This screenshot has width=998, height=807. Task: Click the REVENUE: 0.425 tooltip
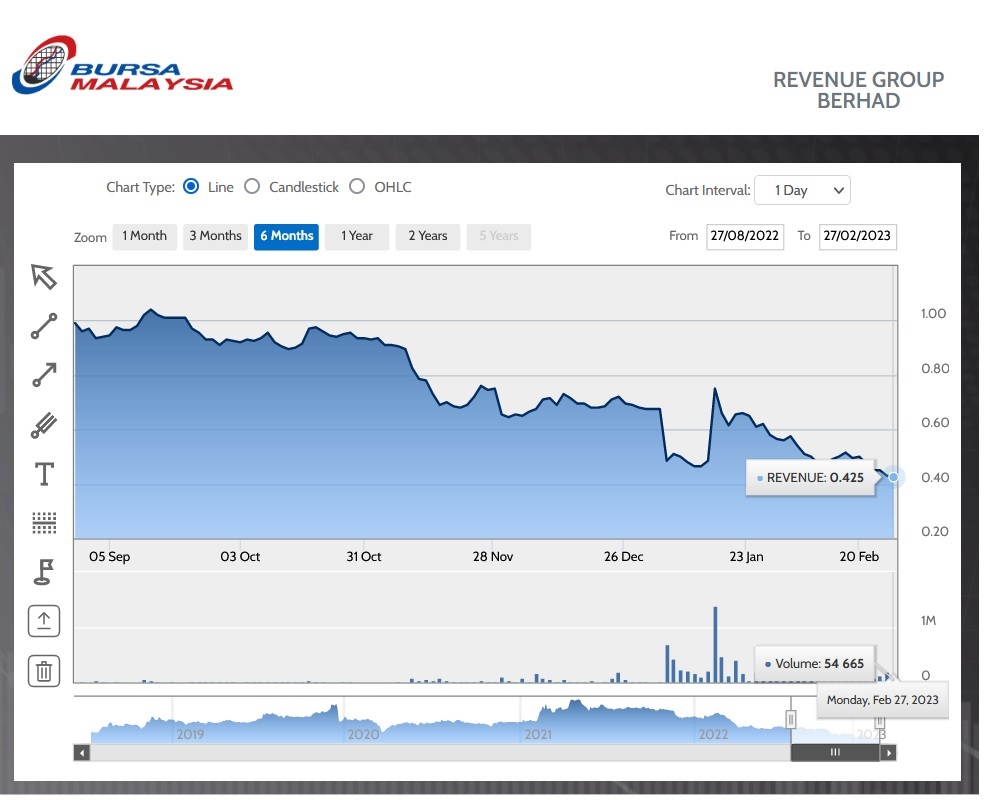coord(810,477)
